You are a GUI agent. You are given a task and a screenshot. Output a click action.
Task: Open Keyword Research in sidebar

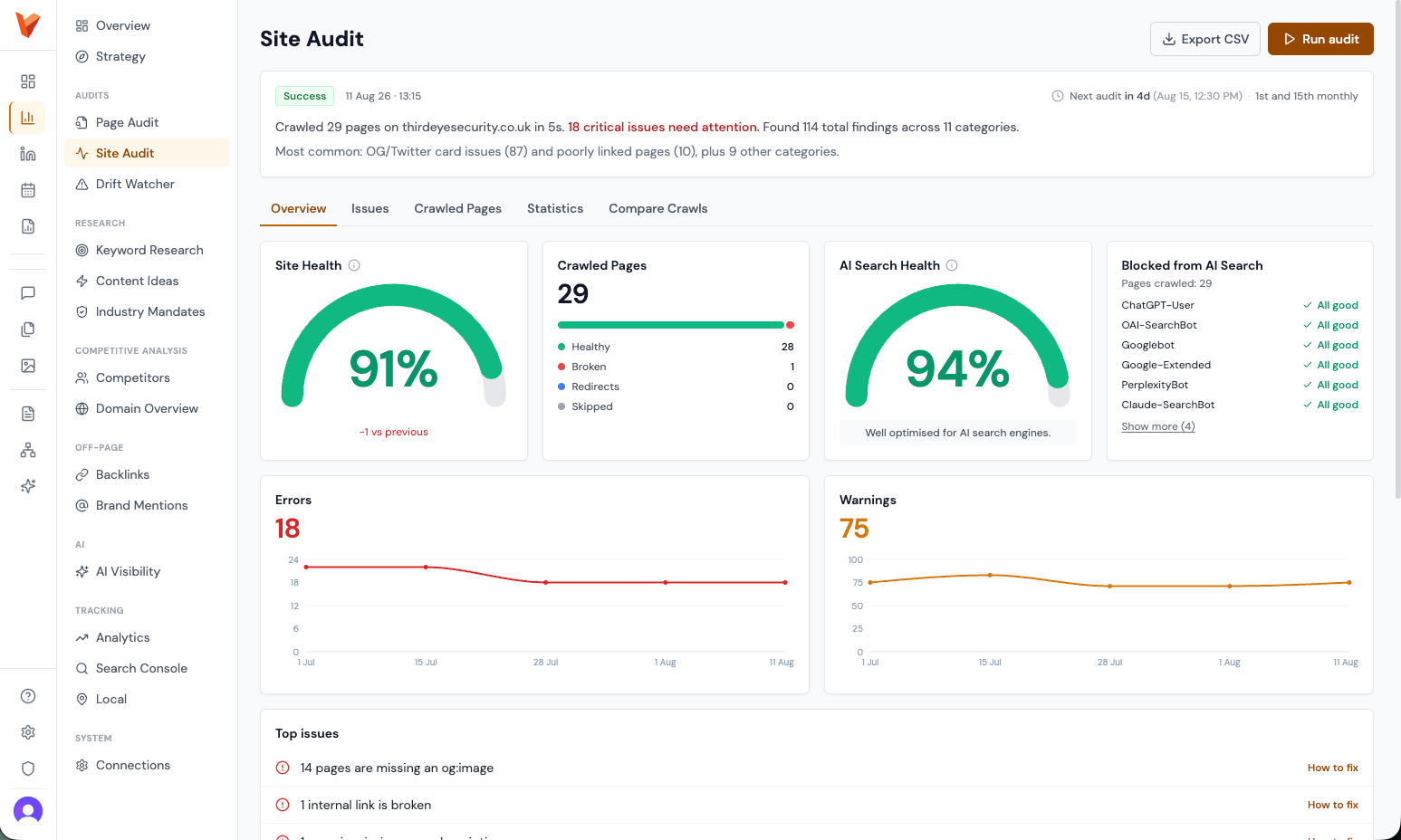[x=147, y=250]
